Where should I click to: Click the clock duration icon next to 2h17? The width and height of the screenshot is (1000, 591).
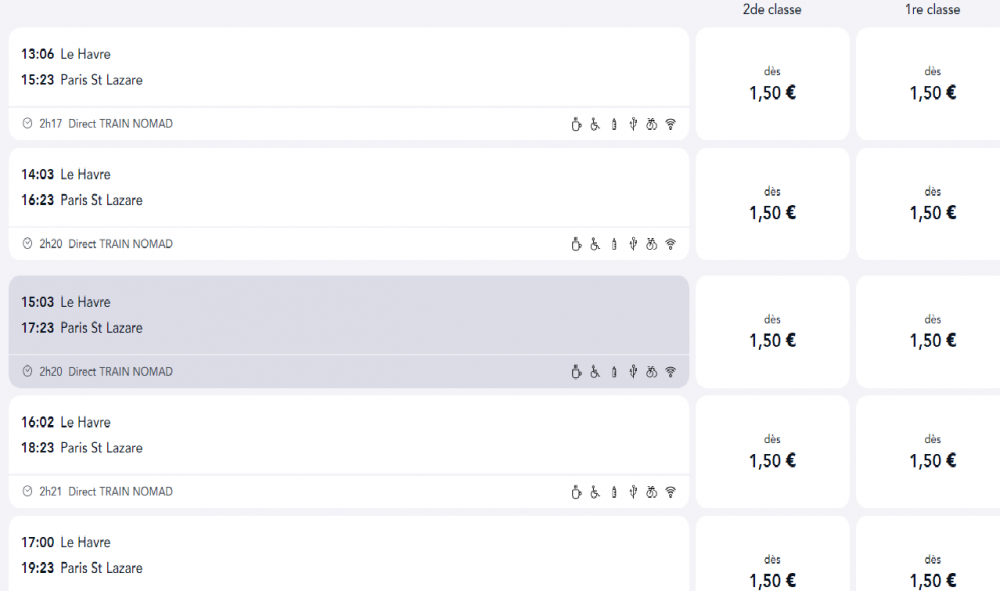(x=27, y=124)
